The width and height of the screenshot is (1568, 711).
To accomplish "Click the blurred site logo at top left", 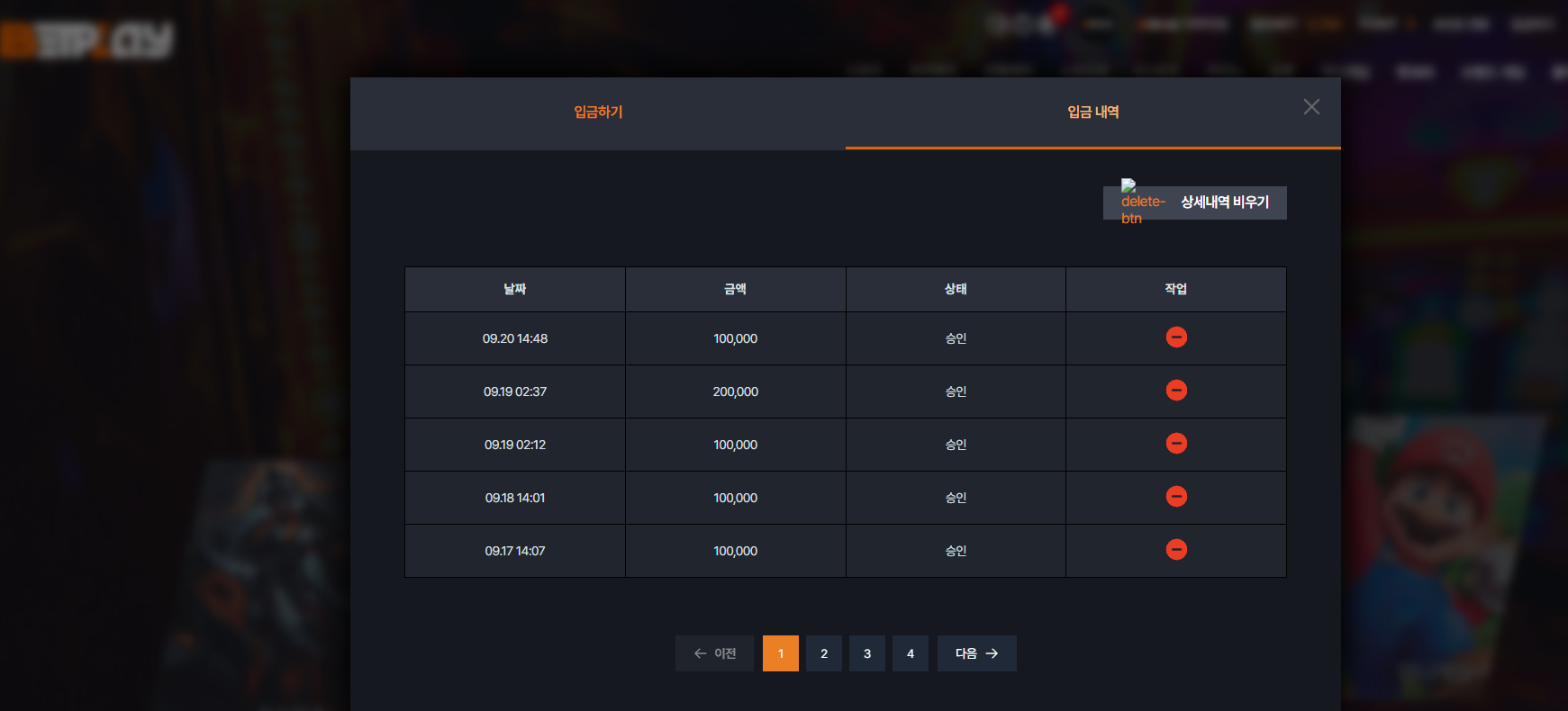I will pyautogui.click(x=86, y=40).
